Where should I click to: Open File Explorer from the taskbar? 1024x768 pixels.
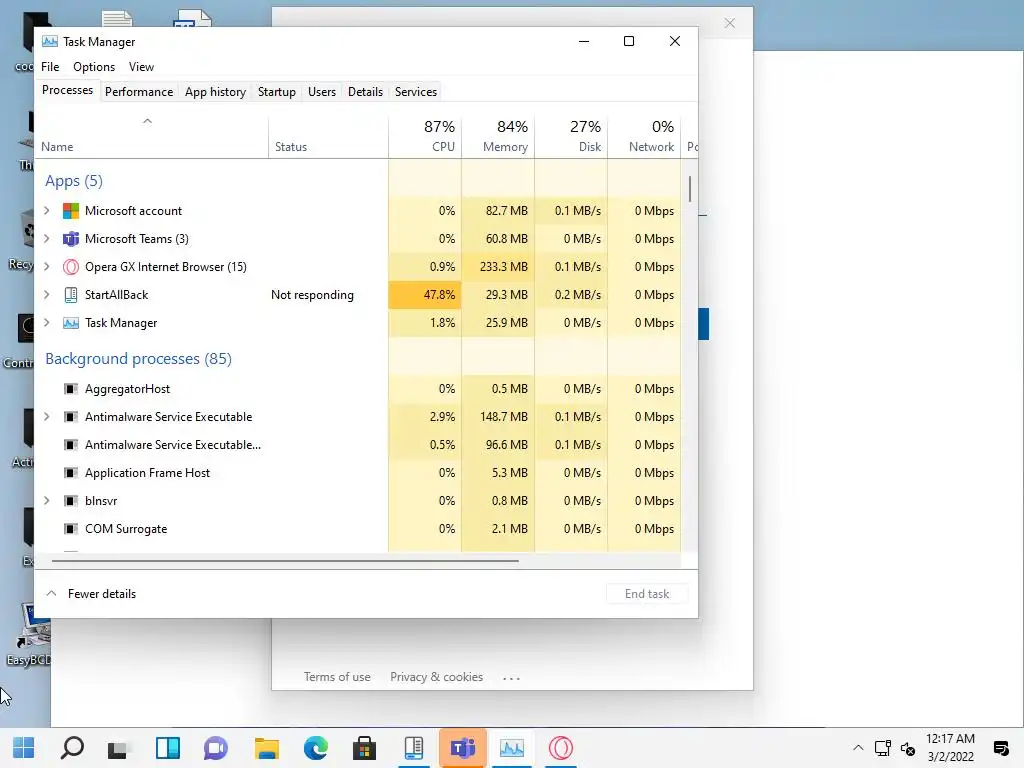tap(266, 748)
